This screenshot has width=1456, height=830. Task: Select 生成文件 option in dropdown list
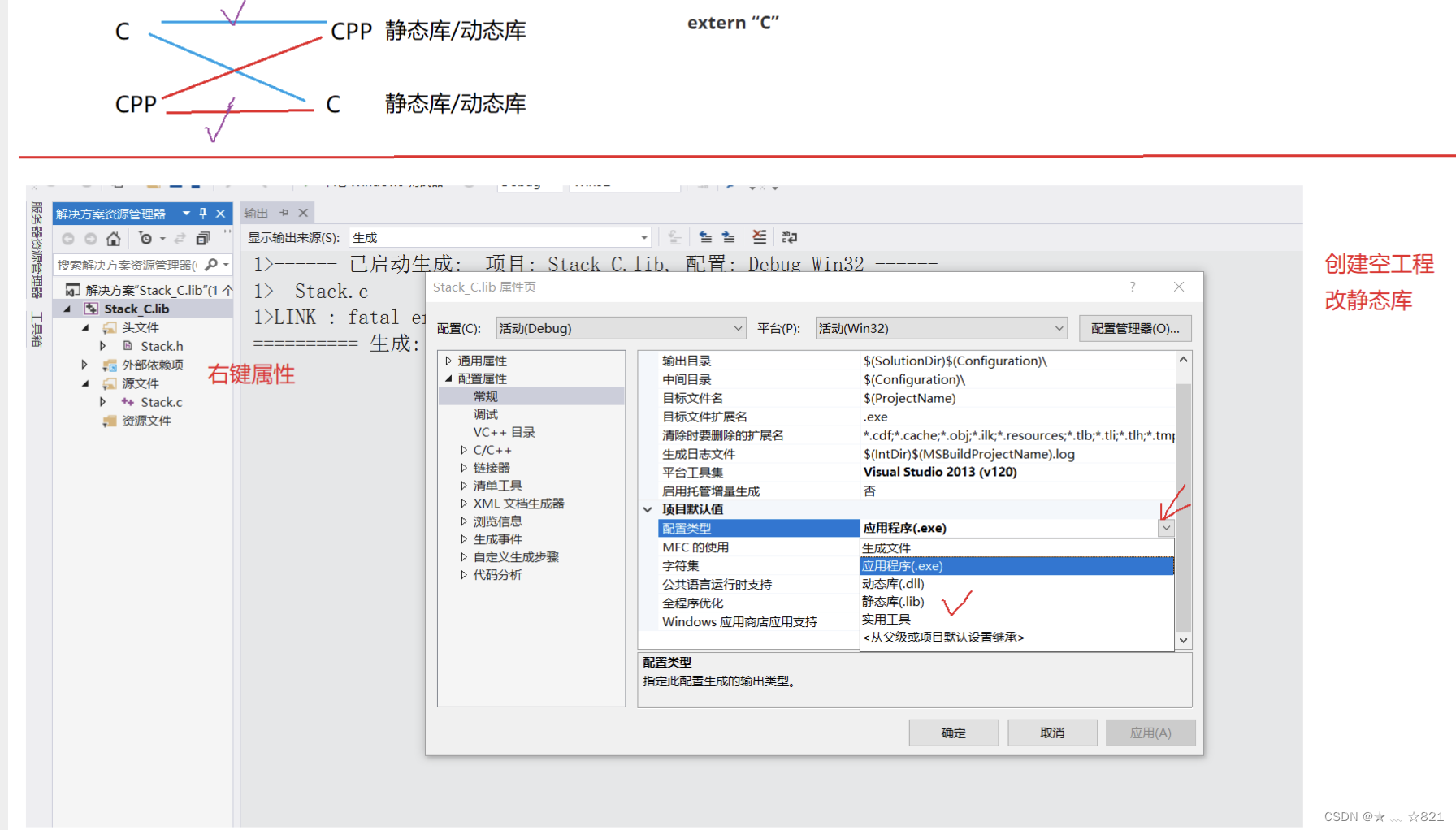1016,548
